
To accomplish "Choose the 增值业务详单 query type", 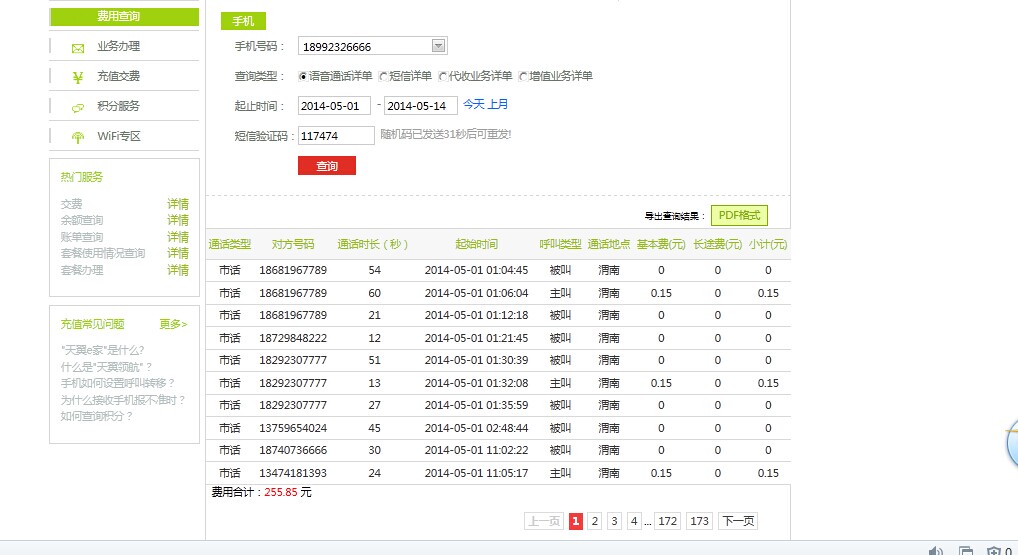I will tap(523, 77).
